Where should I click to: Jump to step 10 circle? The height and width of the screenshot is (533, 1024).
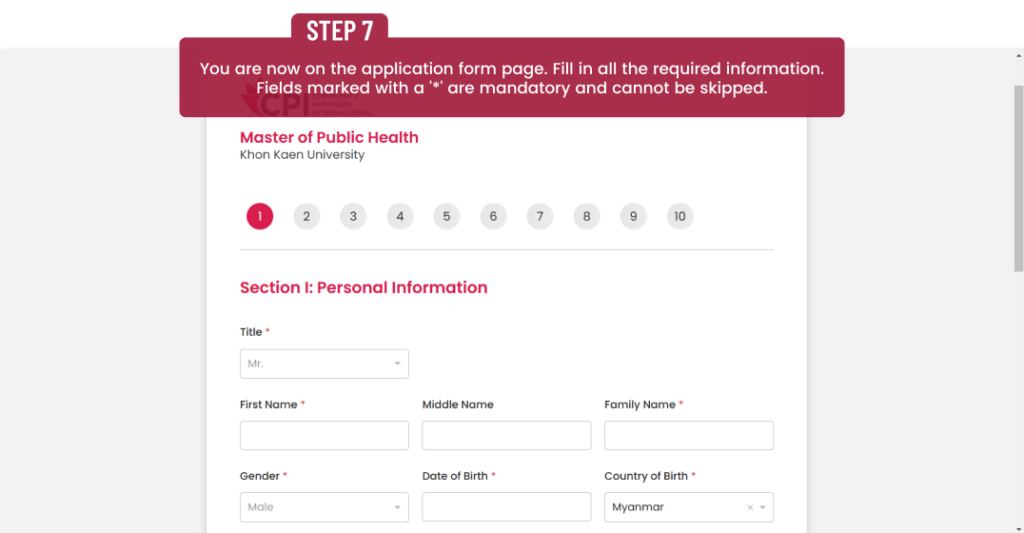680,216
